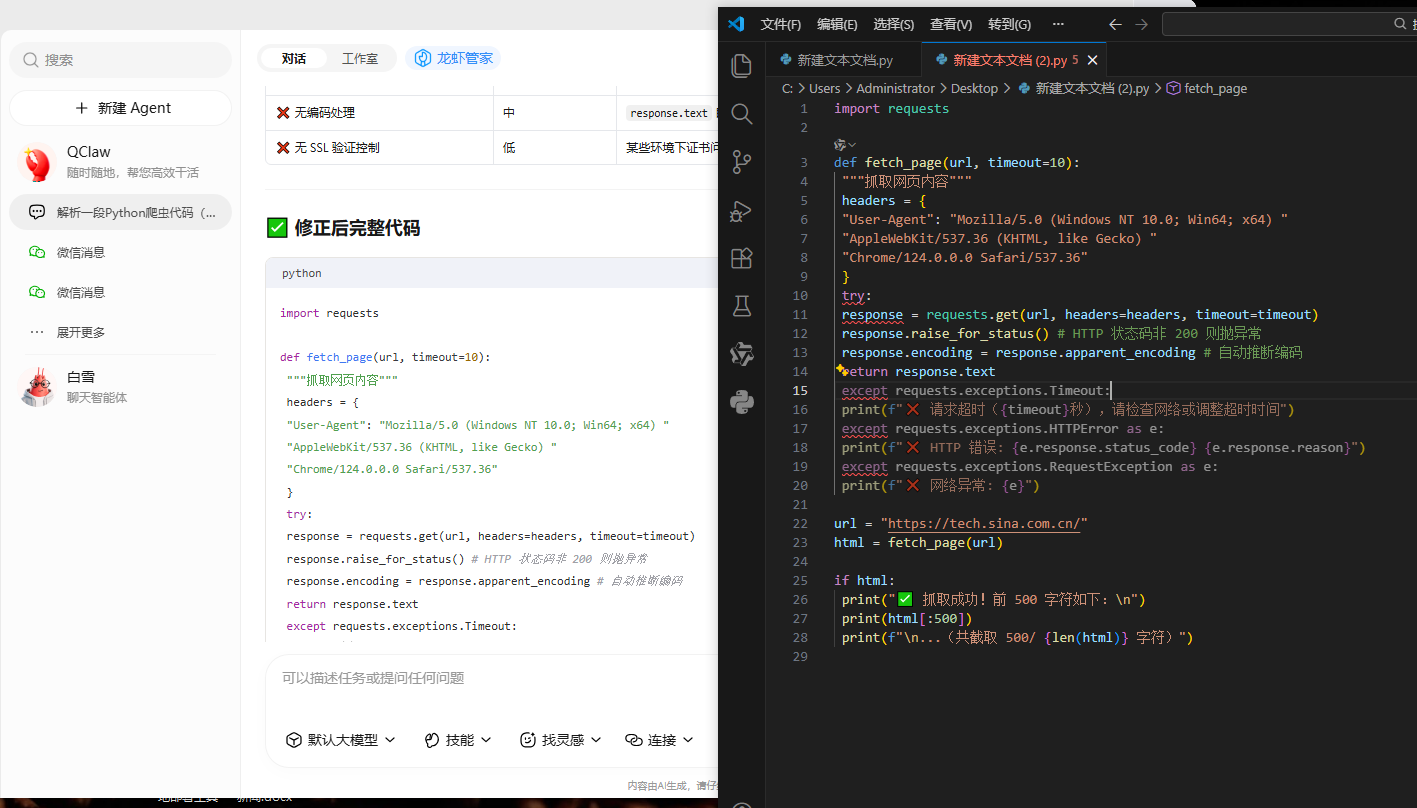Open the 选择(S) menu
This screenshot has width=1417, height=808.
(893, 24)
